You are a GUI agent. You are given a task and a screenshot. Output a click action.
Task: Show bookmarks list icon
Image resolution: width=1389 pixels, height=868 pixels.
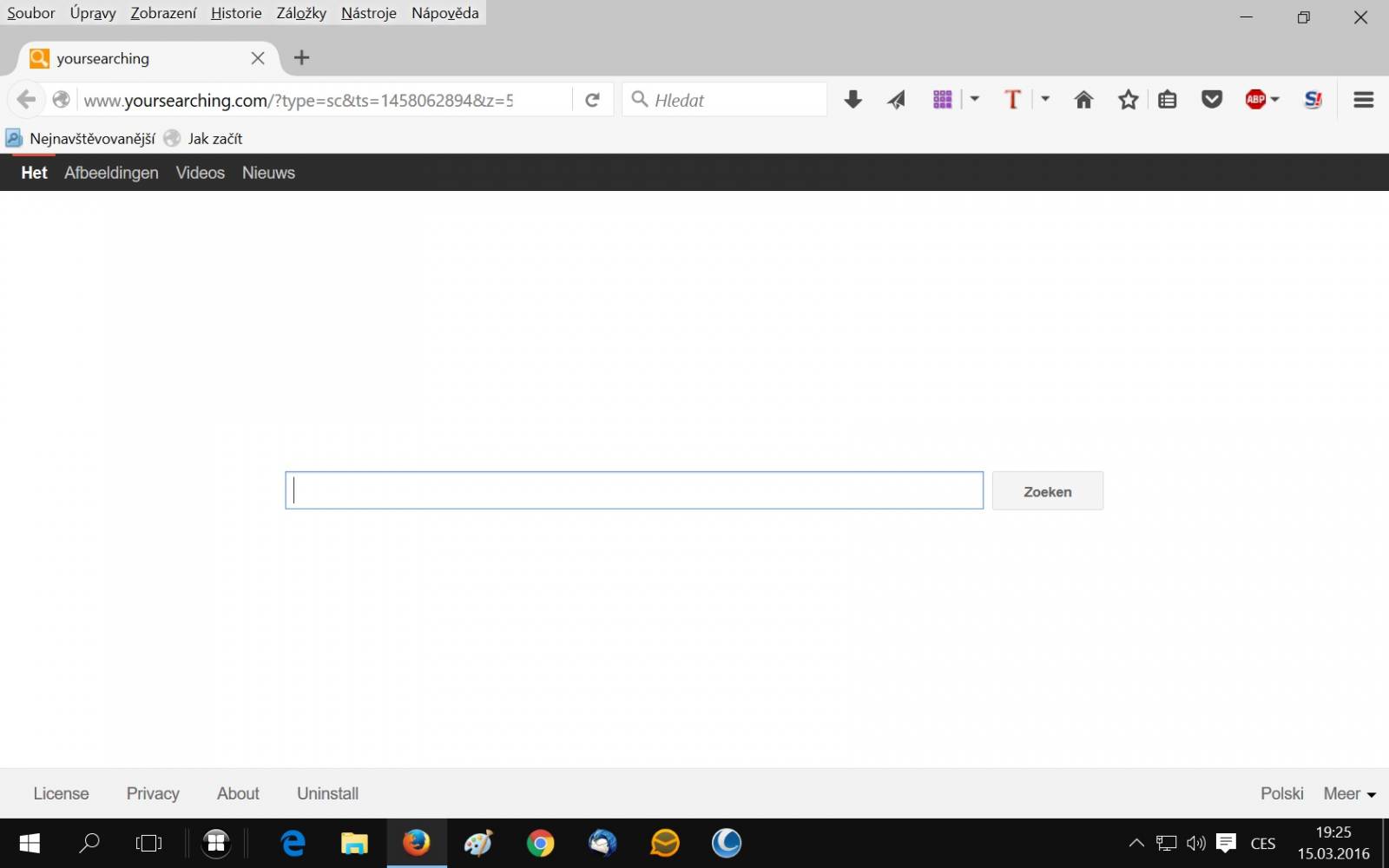pos(1168,100)
